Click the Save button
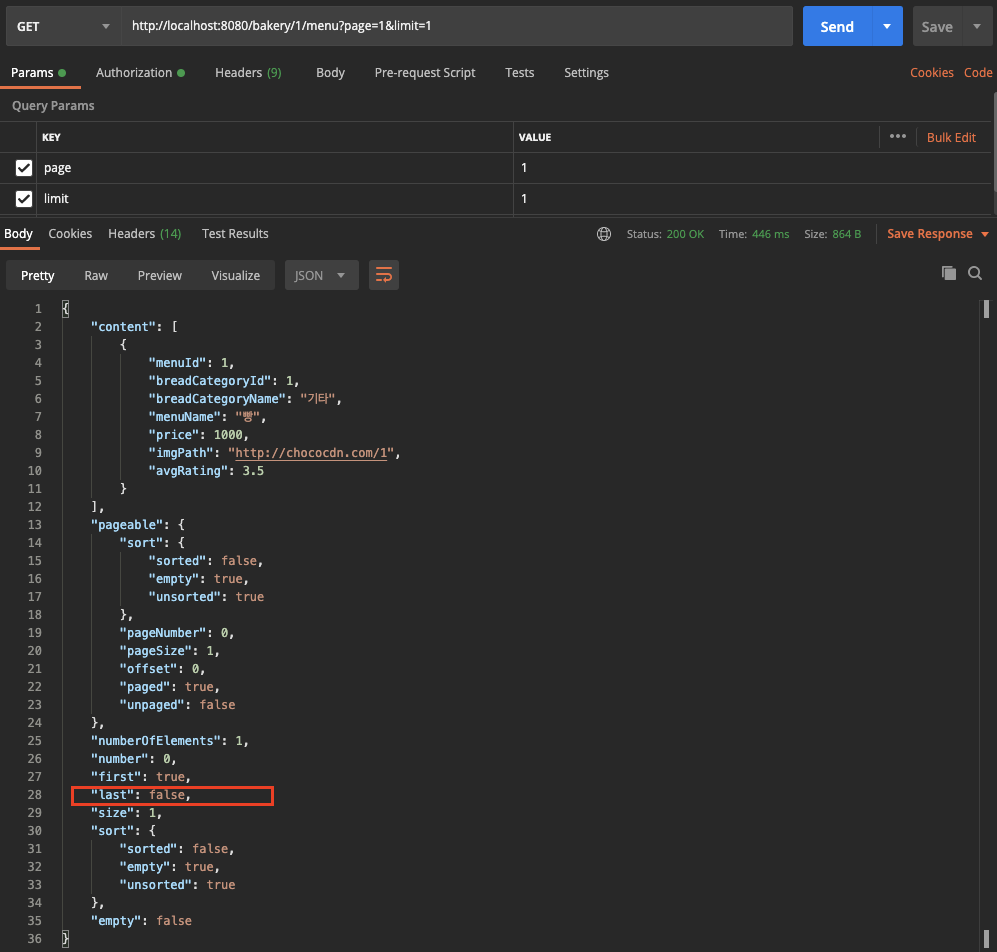 point(937,26)
